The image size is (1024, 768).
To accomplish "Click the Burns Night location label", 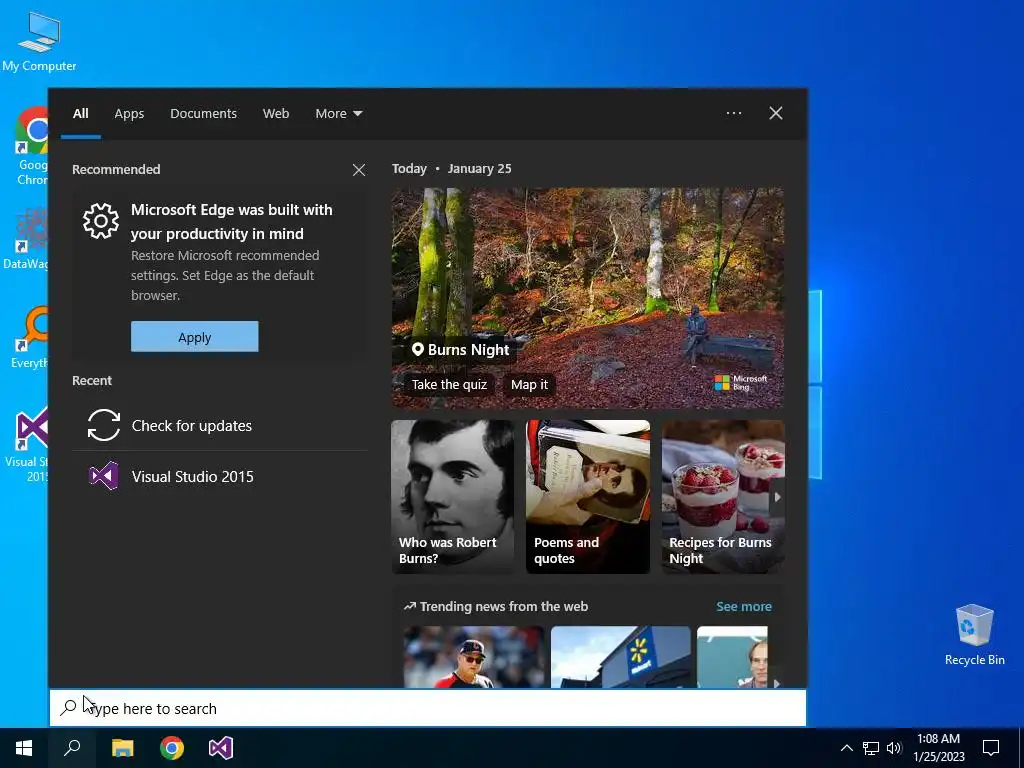I will [461, 349].
